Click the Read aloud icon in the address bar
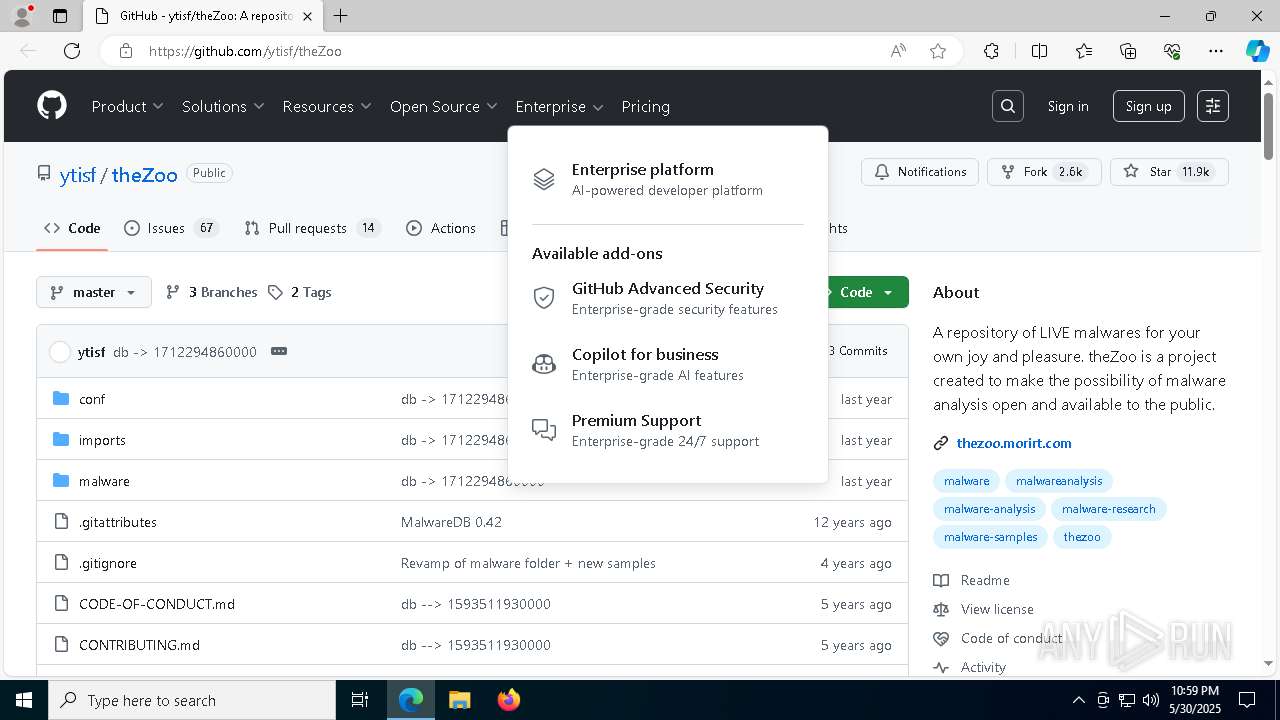This screenshot has height=720, width=1280. (898, 51)
